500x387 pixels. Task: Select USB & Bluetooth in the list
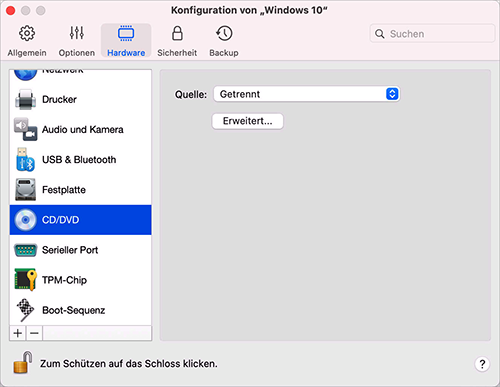pos(81,160)
